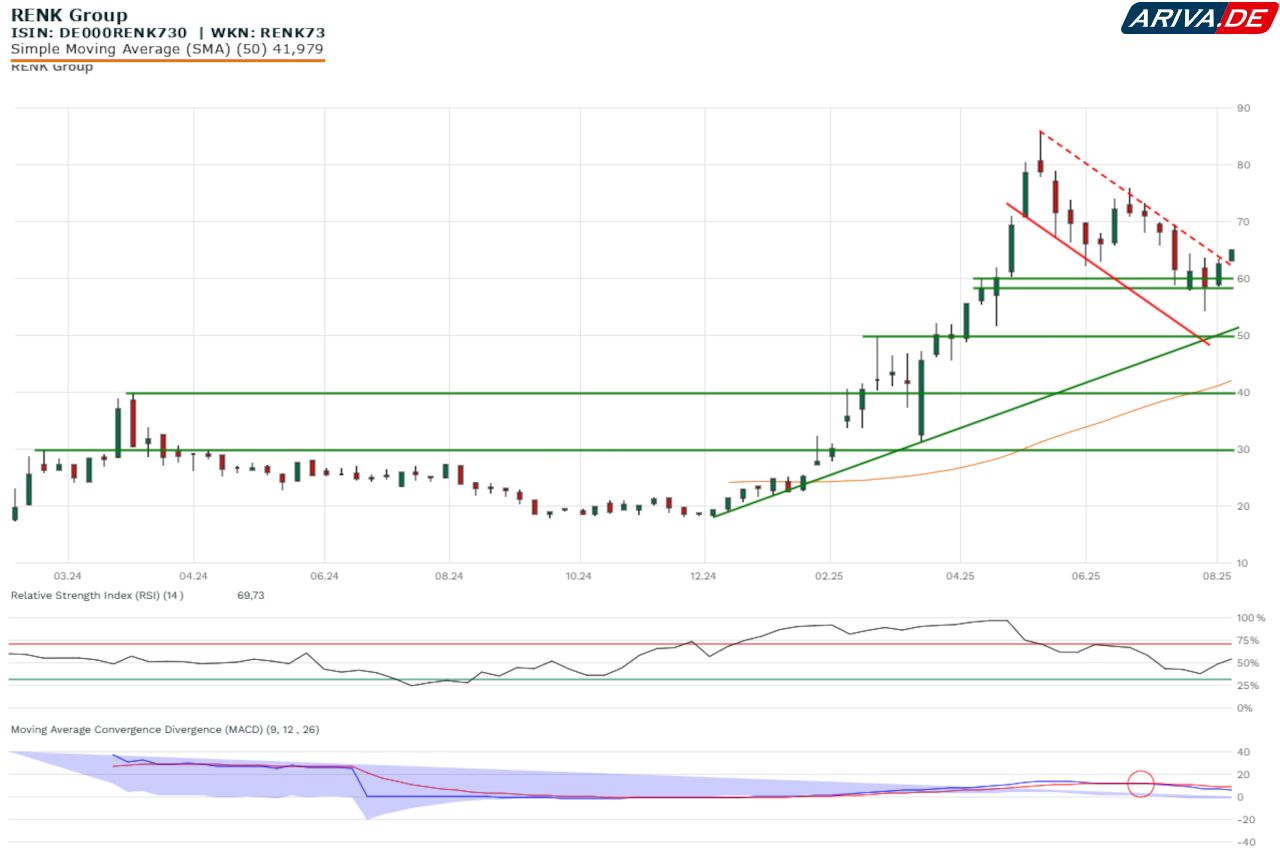The image size is (1280, 850).
Task: Click the ISIN: DE000RENK730 text
Action: coord(99,33)
